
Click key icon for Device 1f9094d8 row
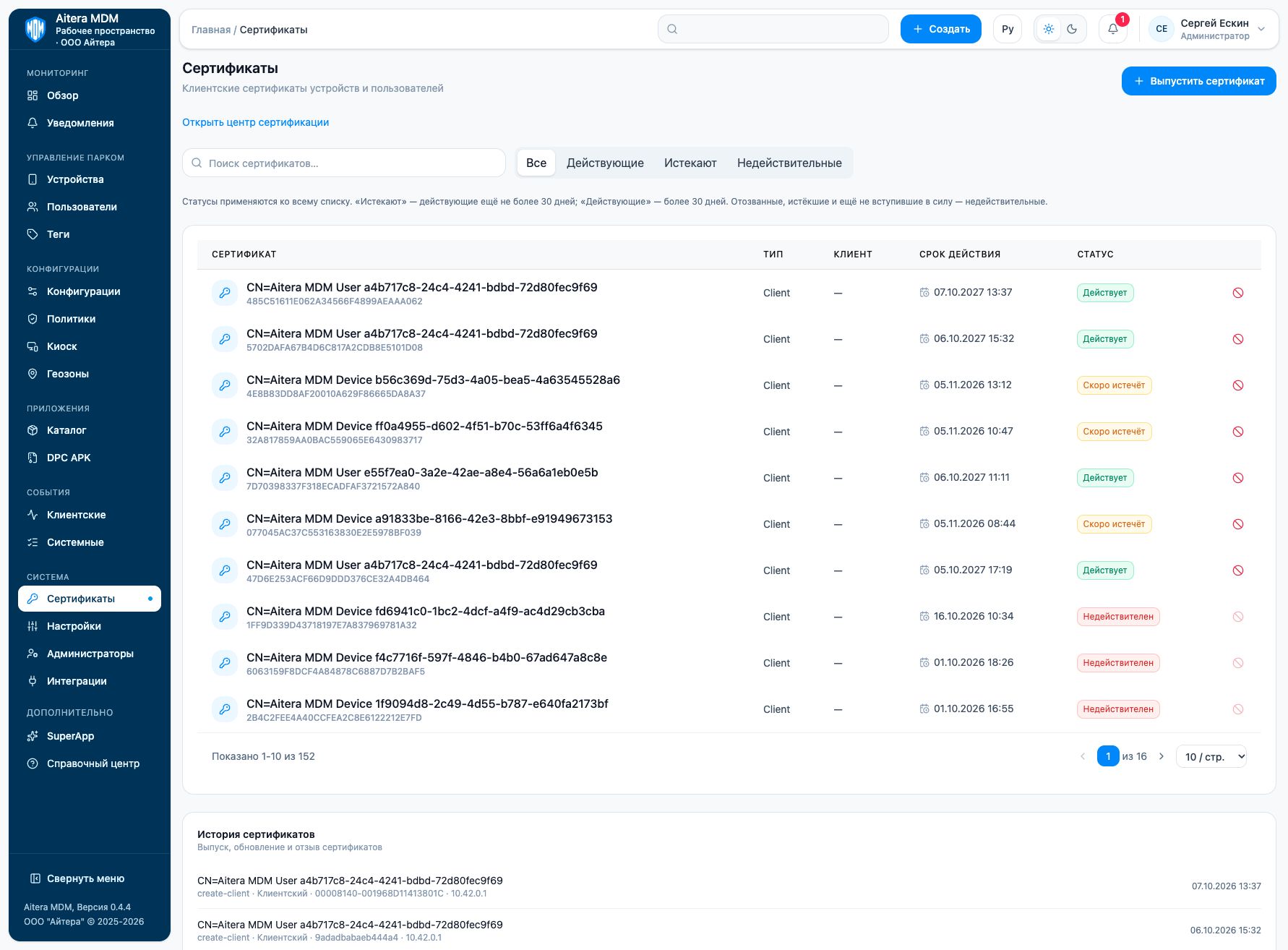tap(225, 709)
